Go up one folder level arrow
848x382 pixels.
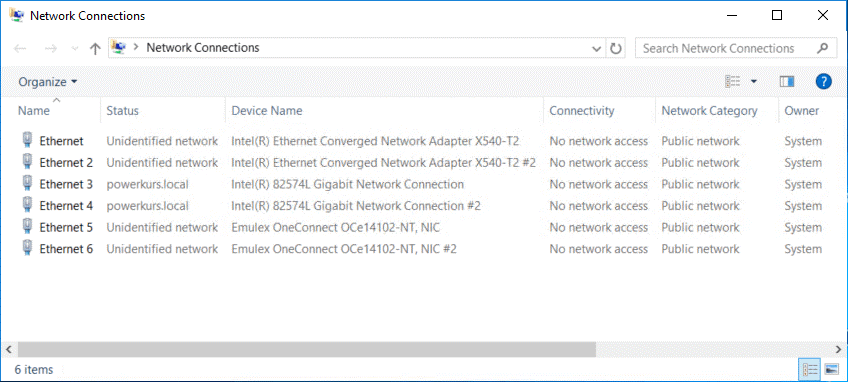[x=95, y=48]
